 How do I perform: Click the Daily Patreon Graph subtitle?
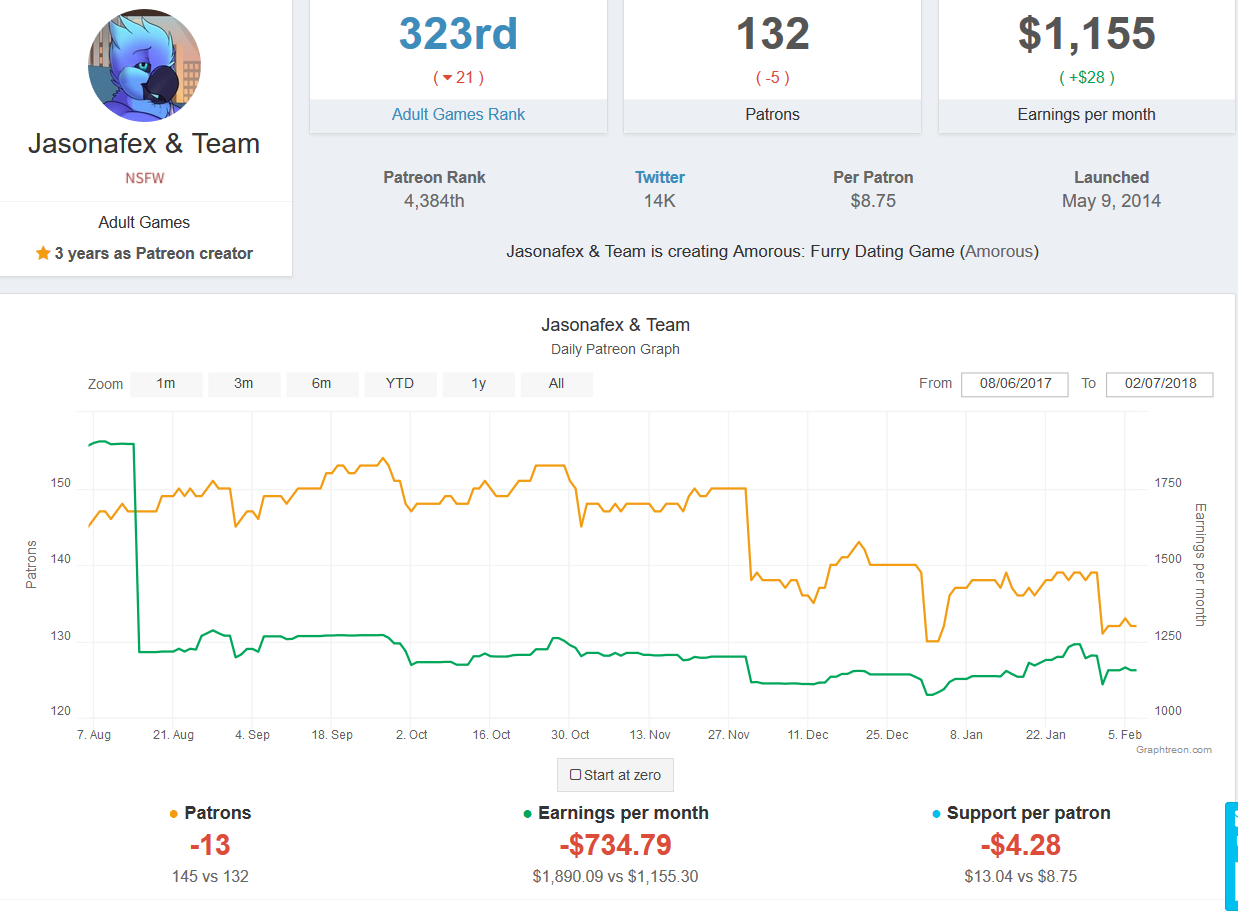[615, 349]
